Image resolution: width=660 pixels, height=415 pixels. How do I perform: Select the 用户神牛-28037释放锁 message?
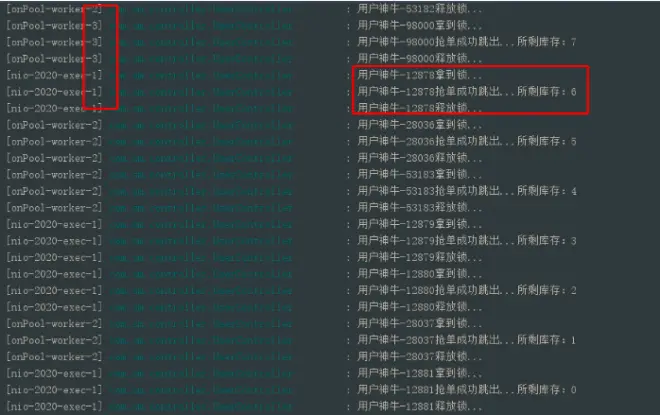(420, 356)
